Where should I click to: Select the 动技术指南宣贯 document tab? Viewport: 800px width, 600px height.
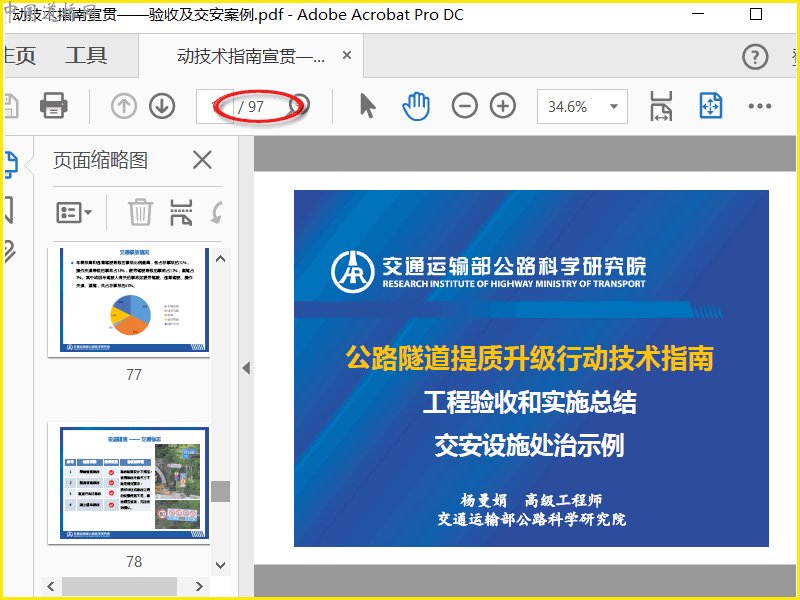pyautogui.click(x=251, y=56)
